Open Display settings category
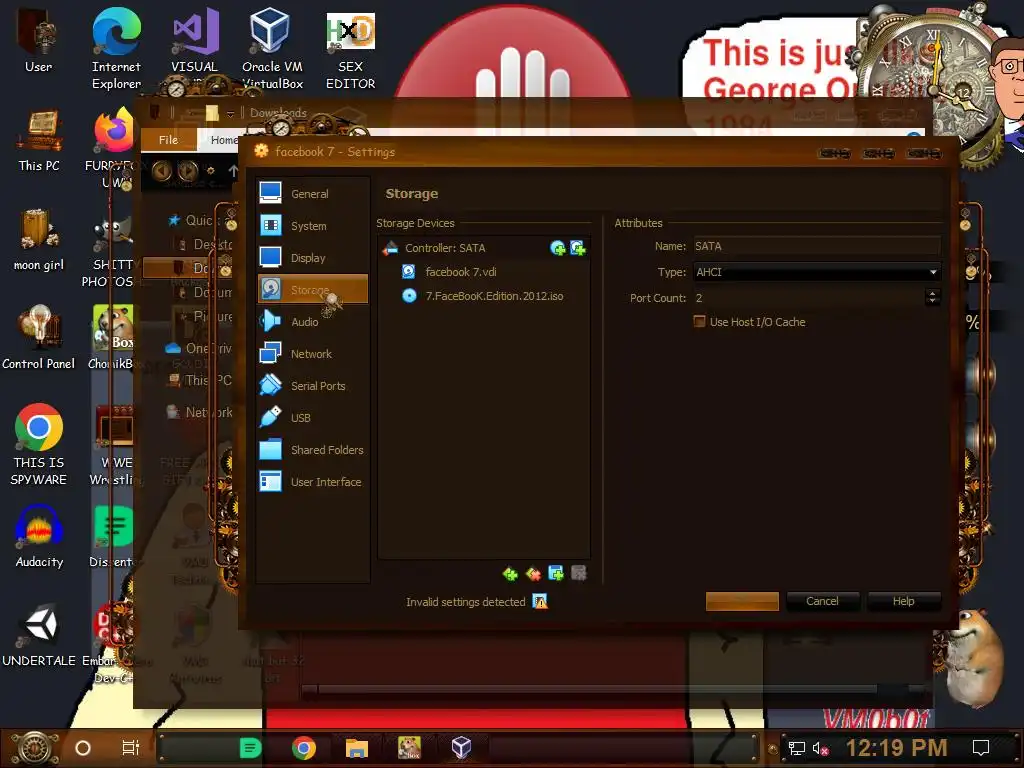The width and height of the screenshot is (1024, 768). coord(312,258)
